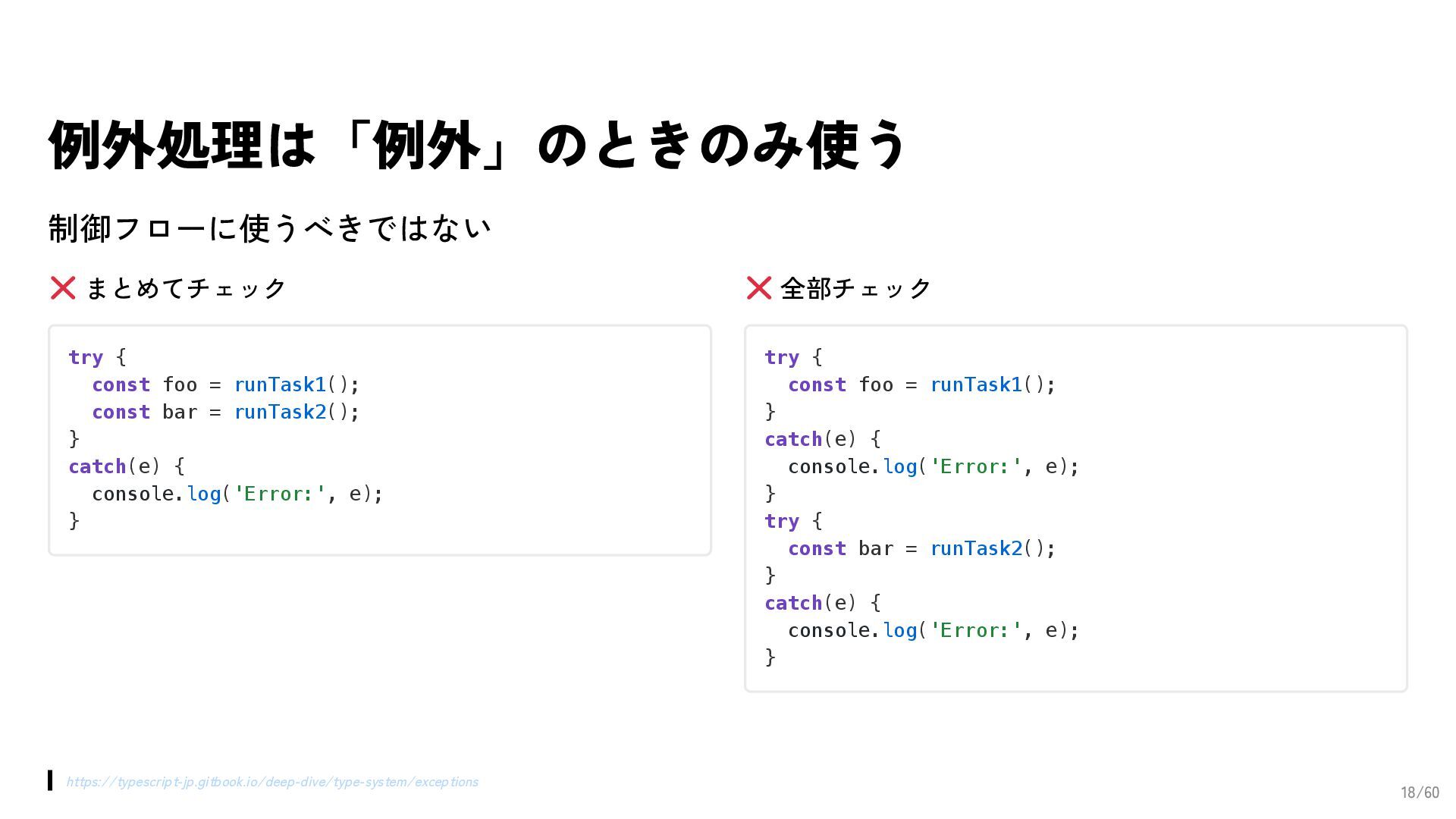Image resolution: width=1456 pixels, height=819 pixels.
Task: Click runTask1 in the right code block
Action: click(976, 384)
